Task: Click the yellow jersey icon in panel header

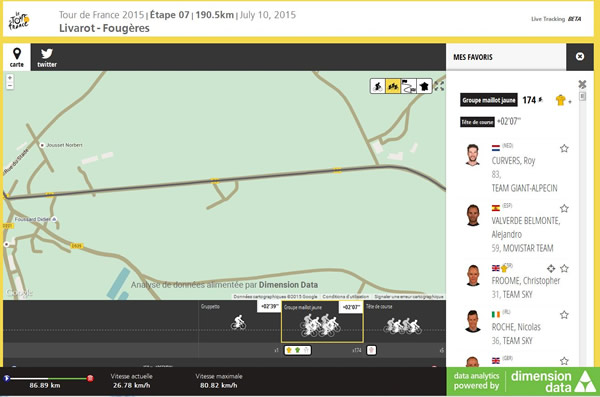Action: pyautogui.click(x=561, y=100)
